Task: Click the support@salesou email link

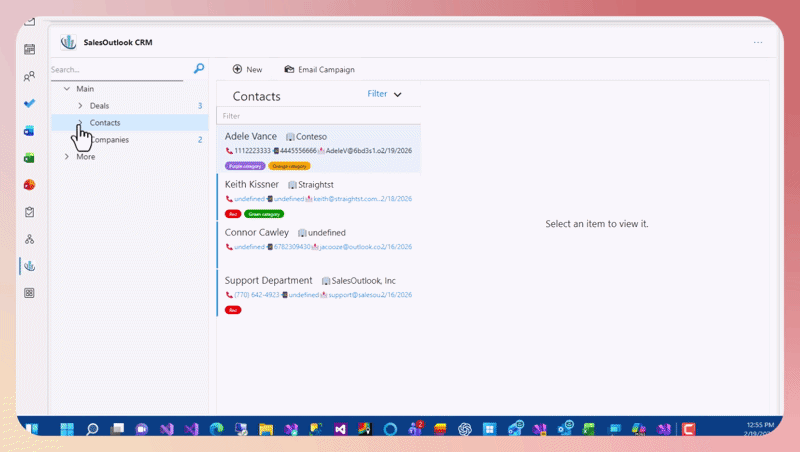Action: 354,295
